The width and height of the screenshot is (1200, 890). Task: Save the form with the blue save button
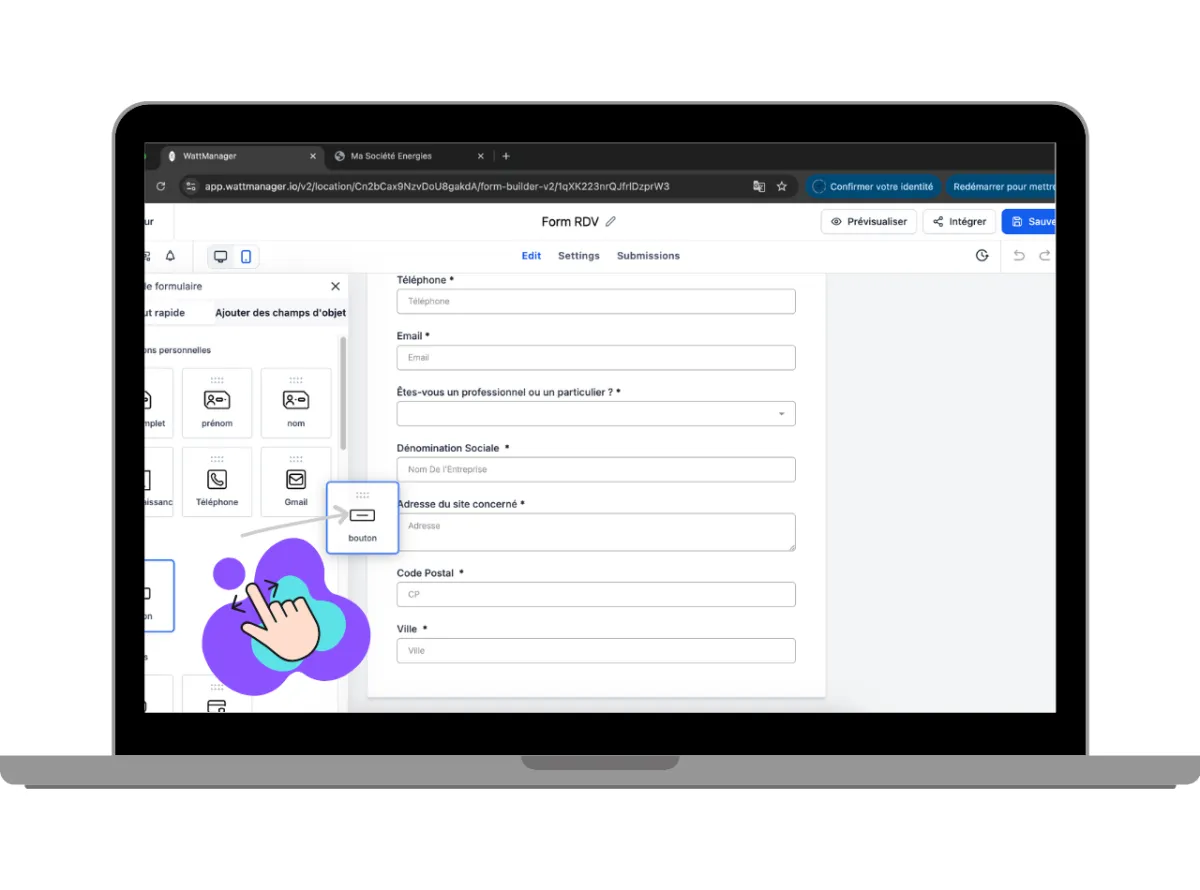pyautogui.click(x=1029, y=222)
